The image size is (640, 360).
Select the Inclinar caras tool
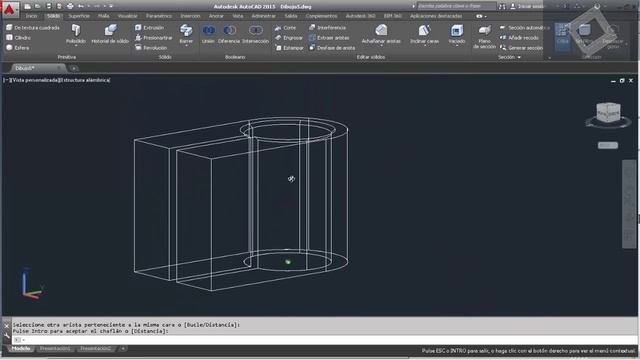tap(424, 33)
